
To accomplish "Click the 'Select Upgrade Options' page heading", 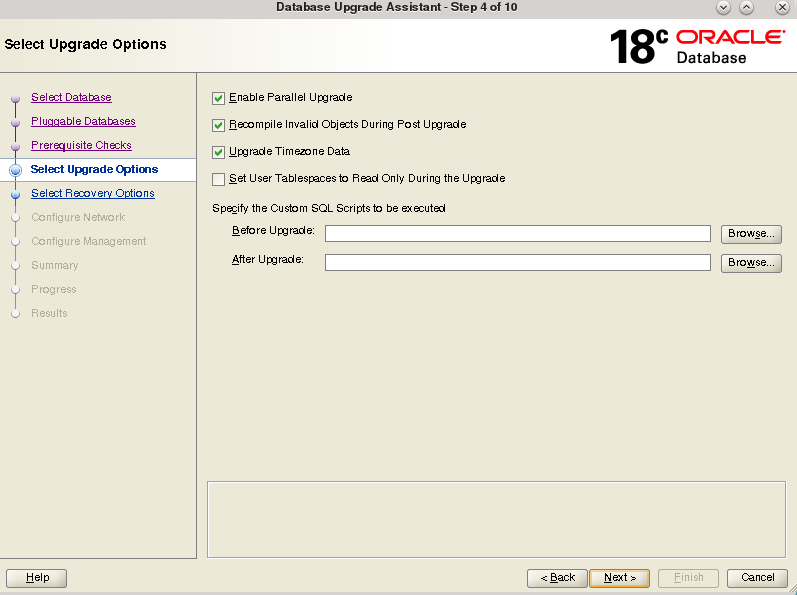I will coord(85,44).
